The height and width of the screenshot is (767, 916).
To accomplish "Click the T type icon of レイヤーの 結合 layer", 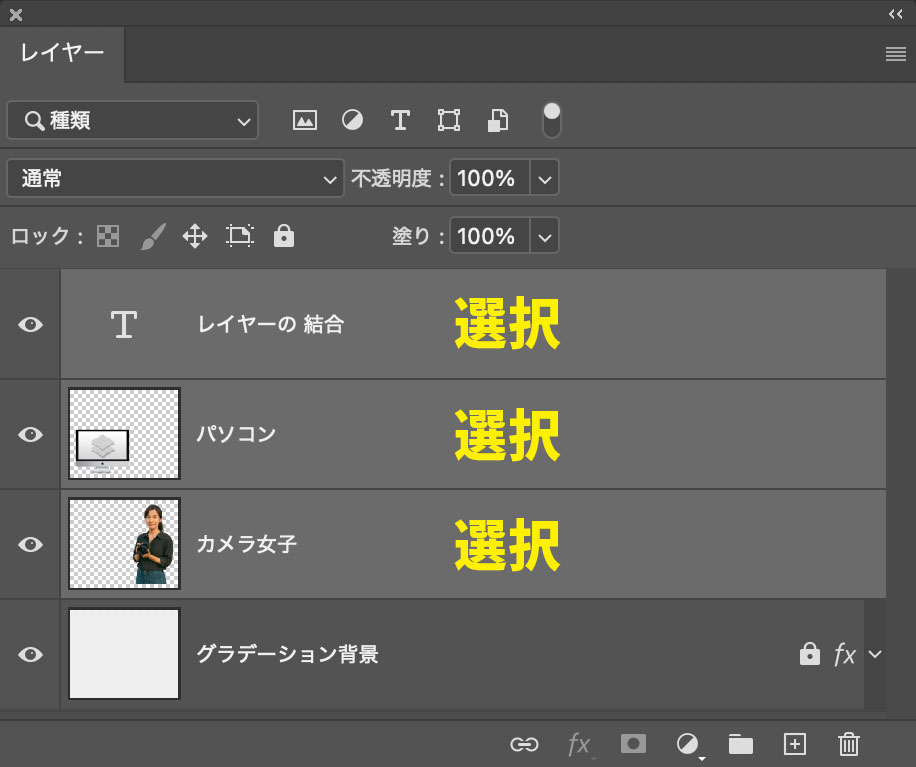I will tap(124, 324).
